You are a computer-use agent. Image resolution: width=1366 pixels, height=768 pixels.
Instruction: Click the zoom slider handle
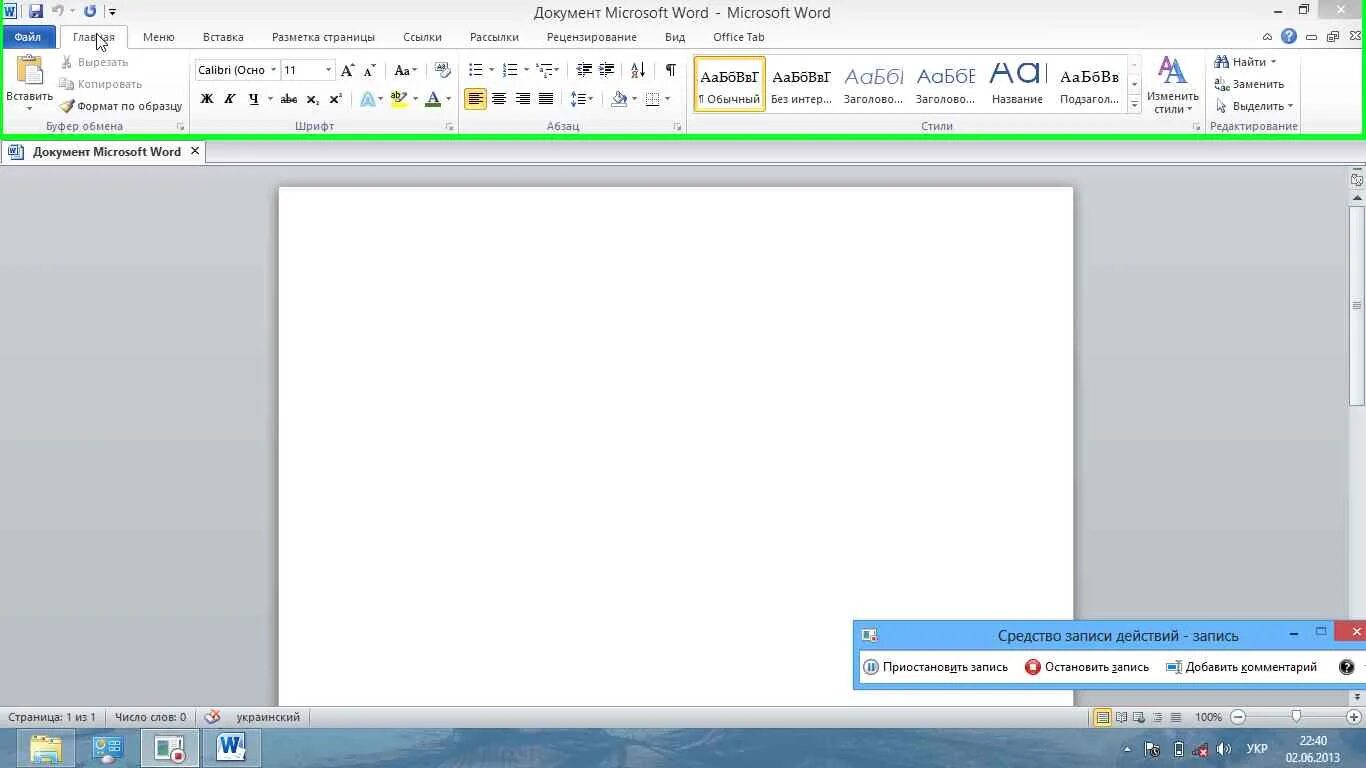click(1296, 717)
